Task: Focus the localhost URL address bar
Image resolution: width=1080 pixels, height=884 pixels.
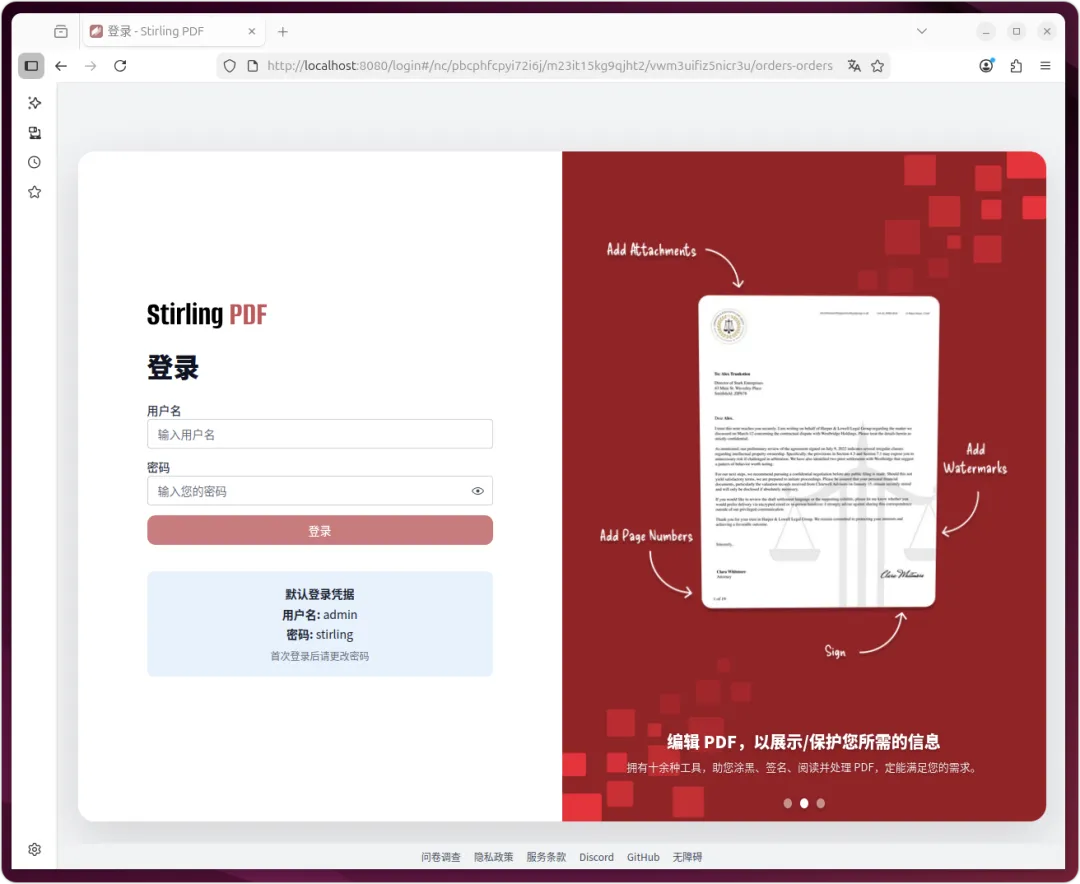Action: [x=549, y=66]
